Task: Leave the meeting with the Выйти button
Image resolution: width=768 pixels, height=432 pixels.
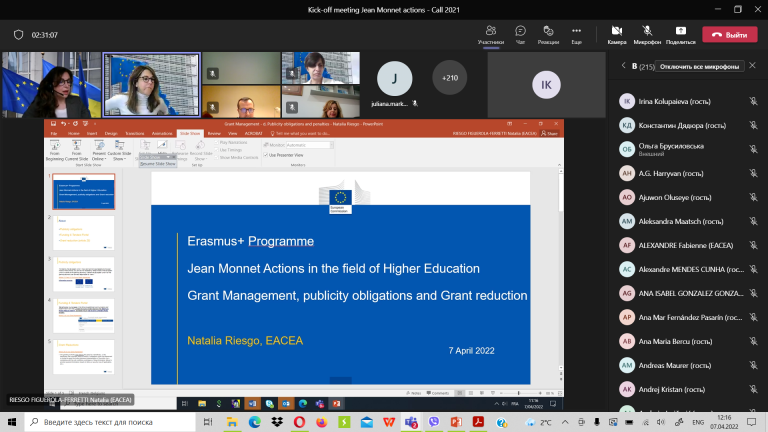Action: 730,35
